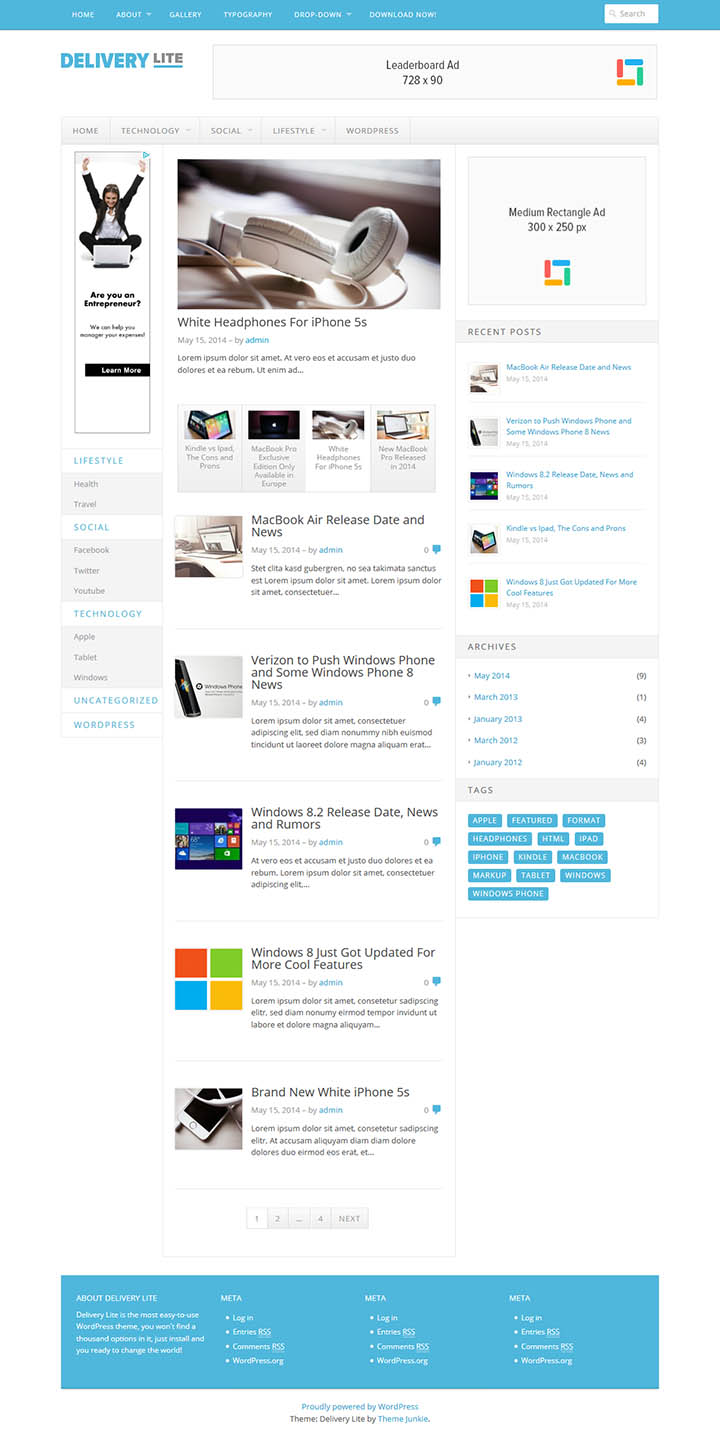Image resolution: width=720 pixels, height=1443 pixels.
Task: Select Home tab in main navigation
Action: (85, 130)
